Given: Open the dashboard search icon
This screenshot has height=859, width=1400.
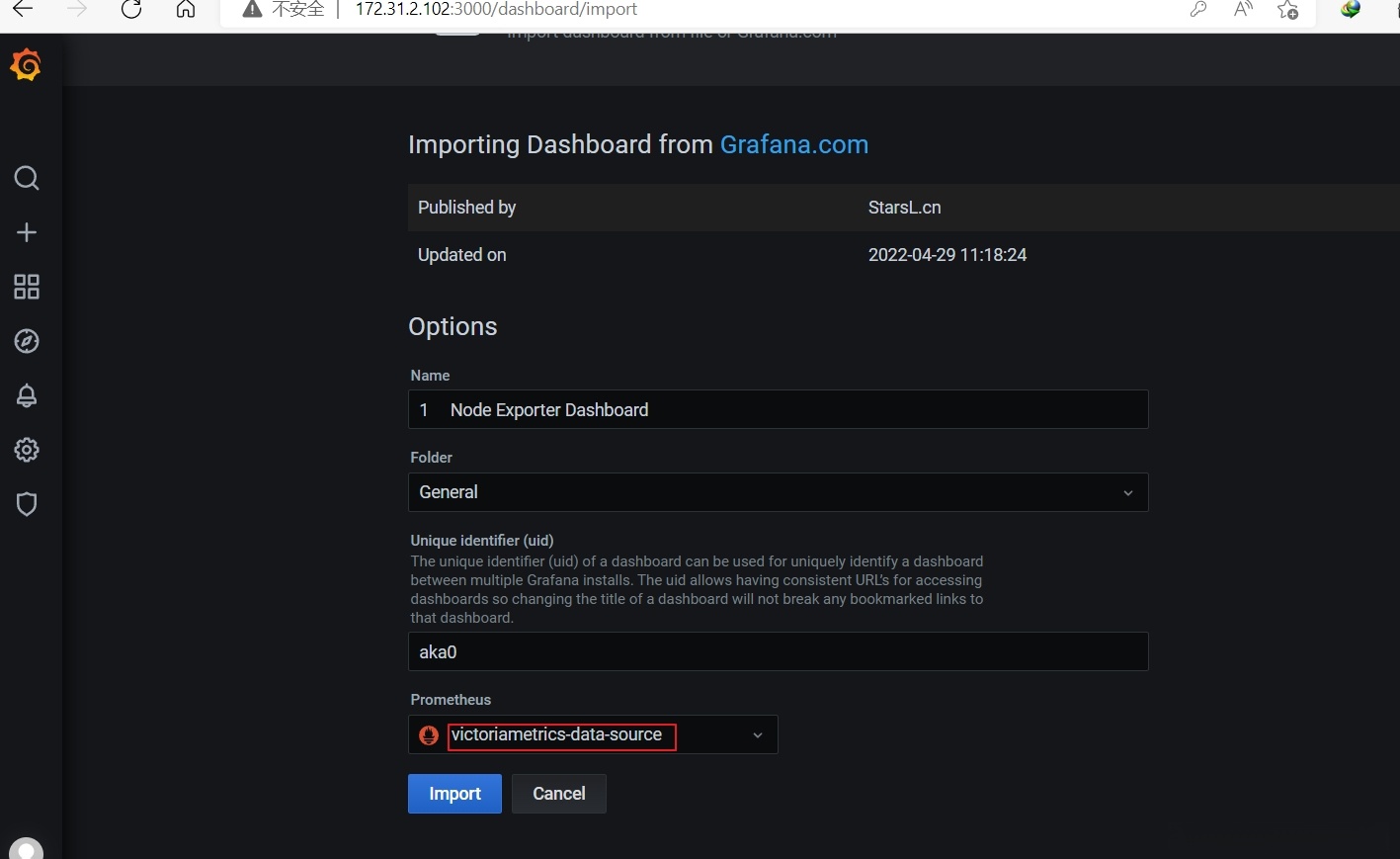Looking at the screenshot, I should [27, 178].
